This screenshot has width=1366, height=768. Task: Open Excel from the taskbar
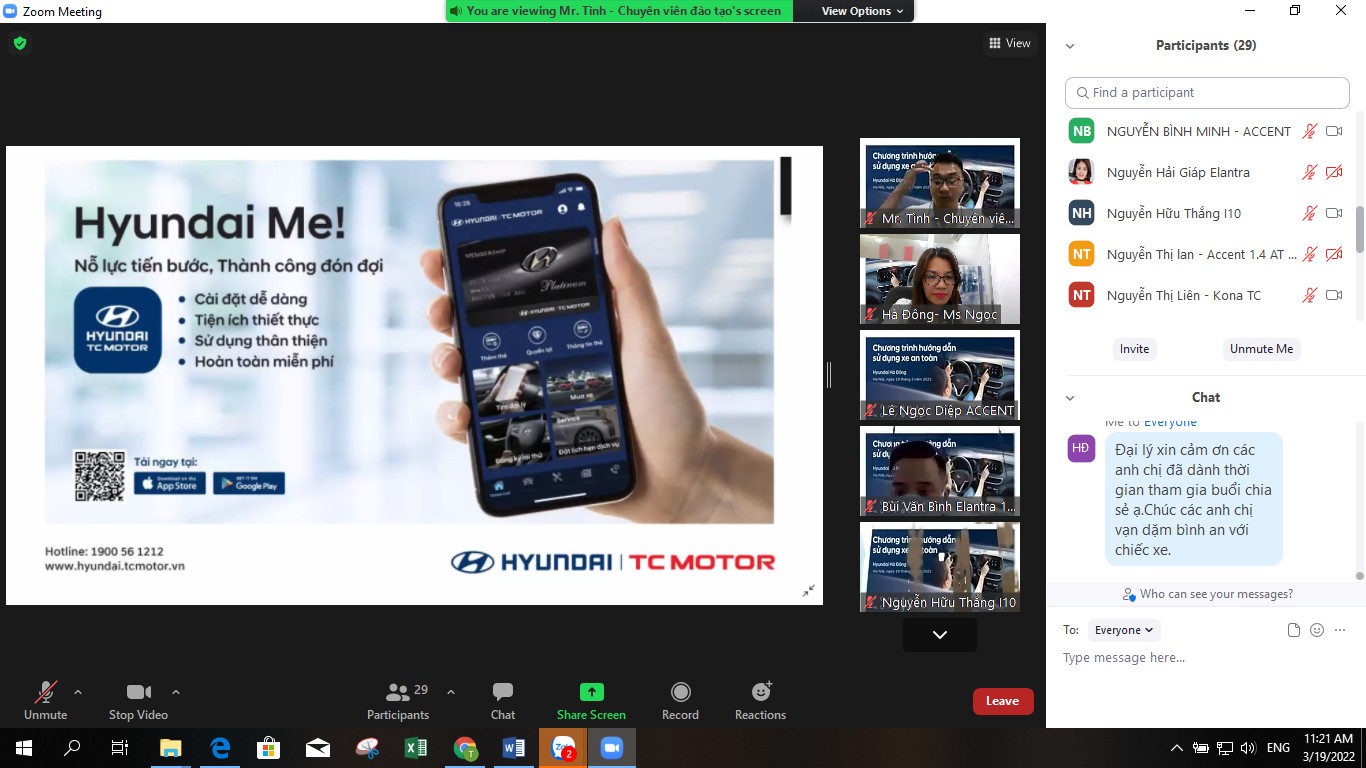click(415, 748)
